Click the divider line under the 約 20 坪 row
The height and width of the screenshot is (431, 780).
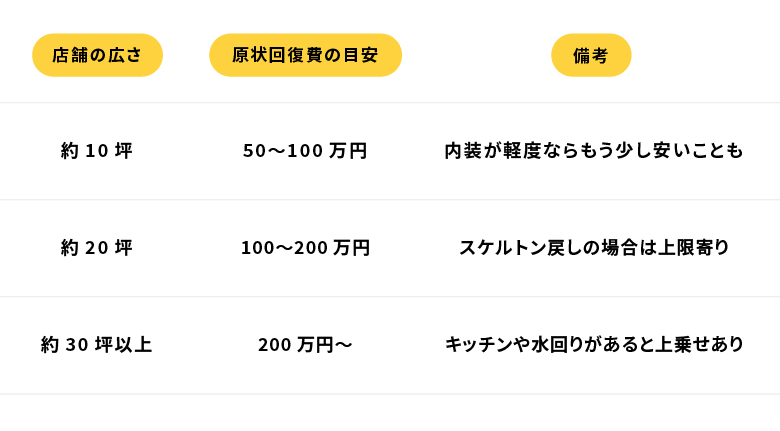tap(390, 296)
